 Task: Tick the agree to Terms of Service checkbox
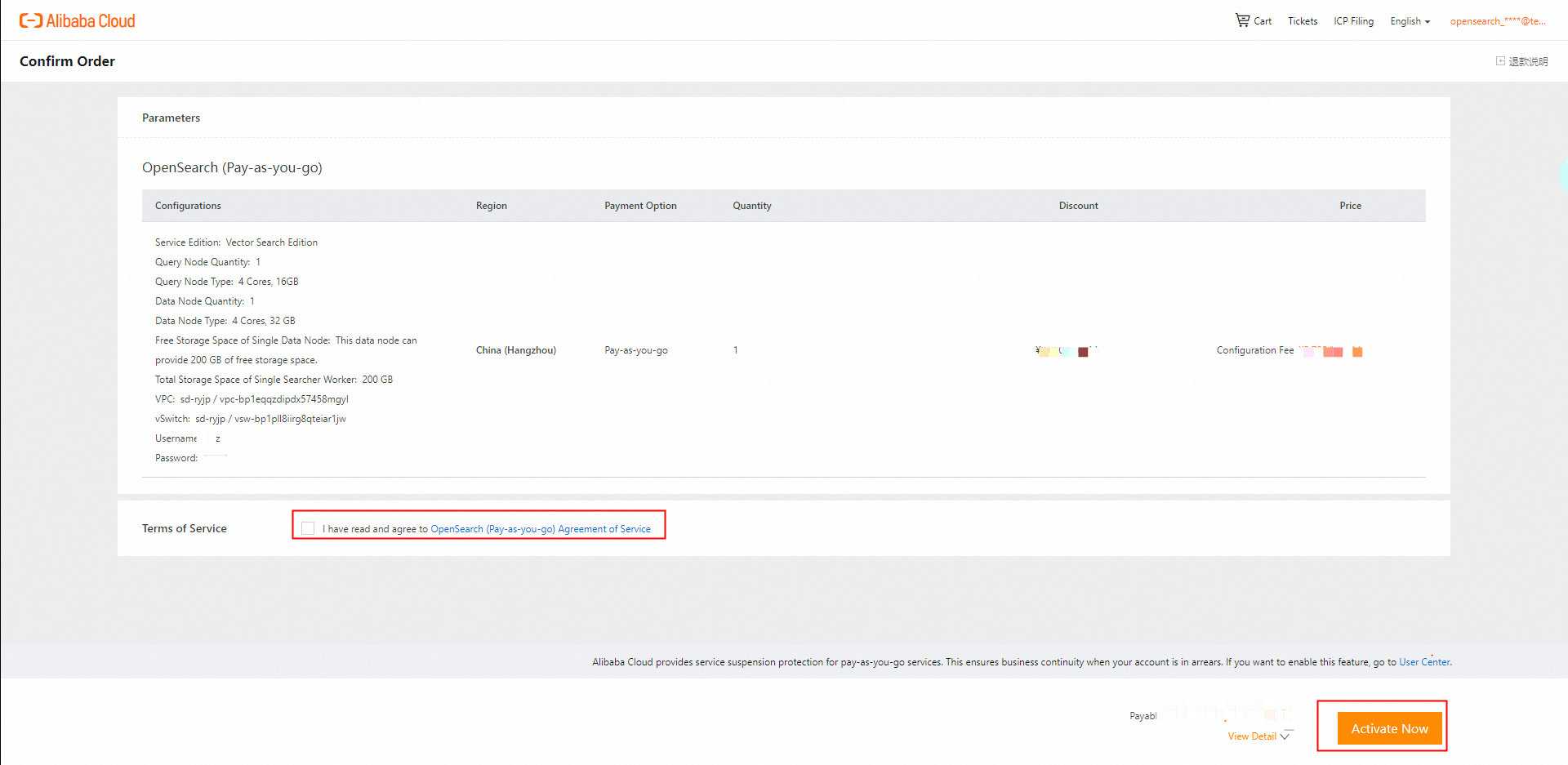(x=308, y=528)
